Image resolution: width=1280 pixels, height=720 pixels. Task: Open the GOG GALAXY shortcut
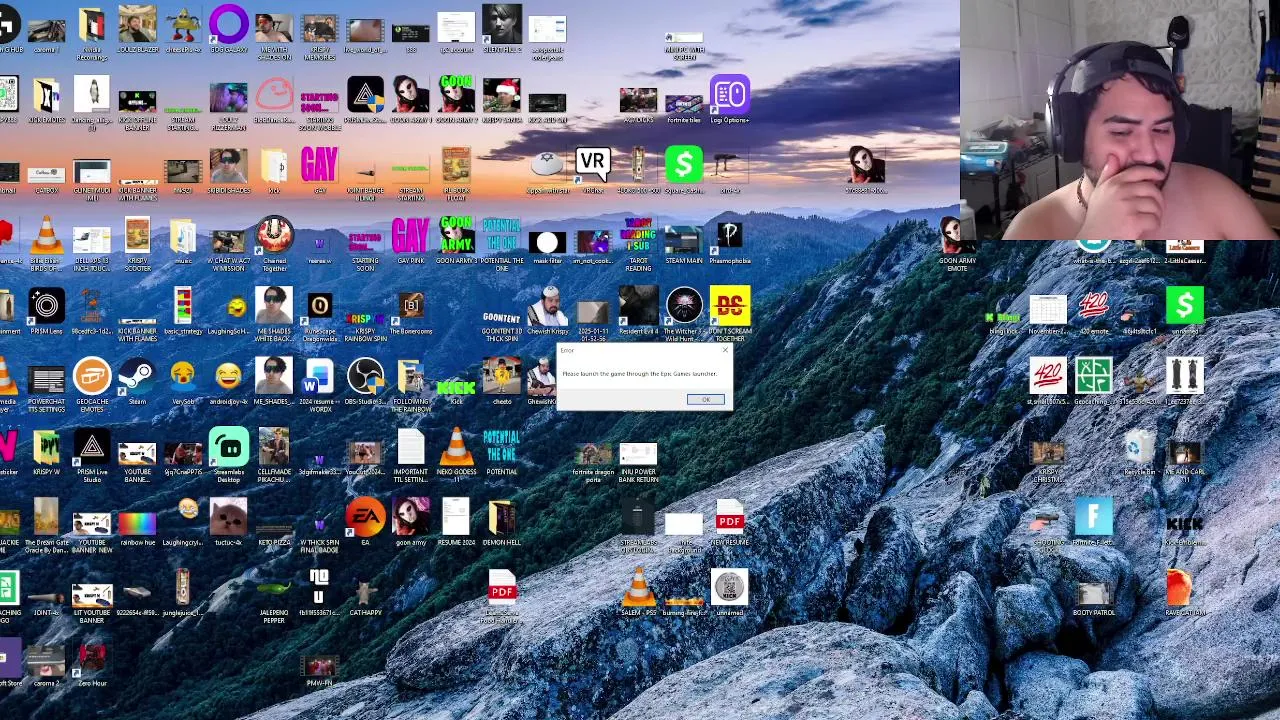coord(228,30)
